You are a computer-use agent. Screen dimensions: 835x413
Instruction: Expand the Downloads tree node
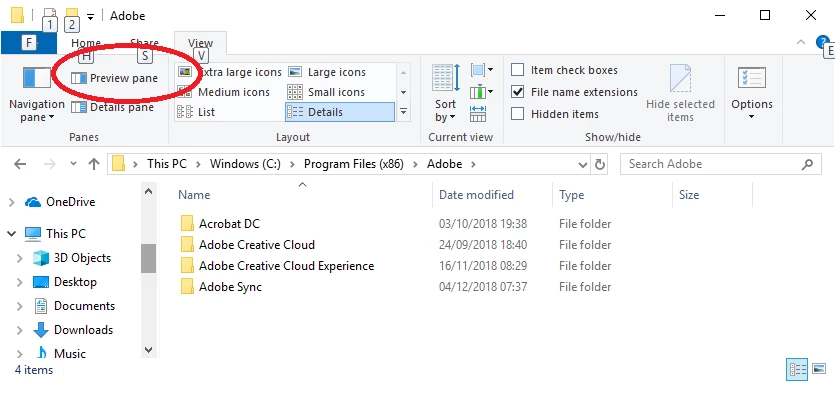point(20,330)
